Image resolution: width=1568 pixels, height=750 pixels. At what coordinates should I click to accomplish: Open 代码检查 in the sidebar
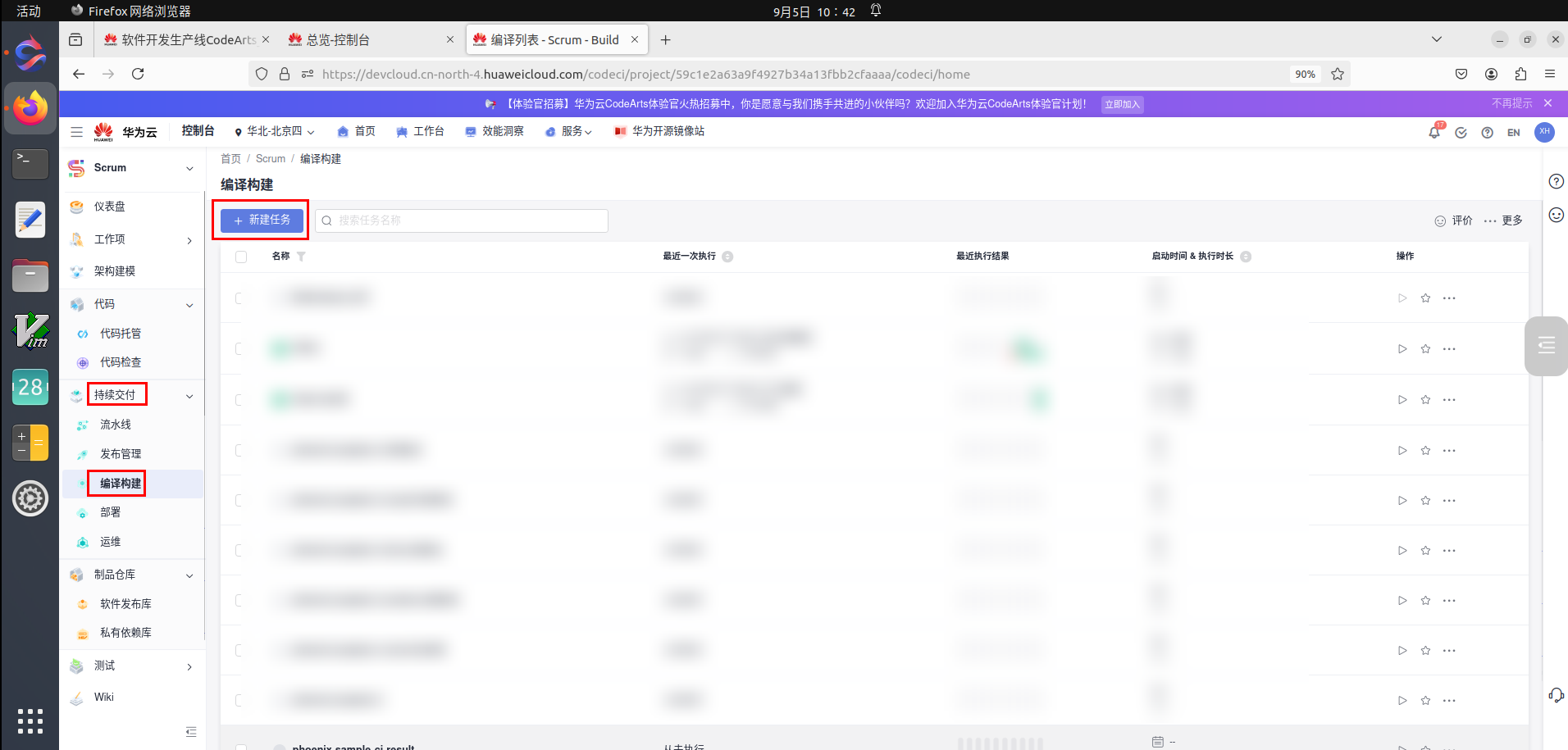121,362
